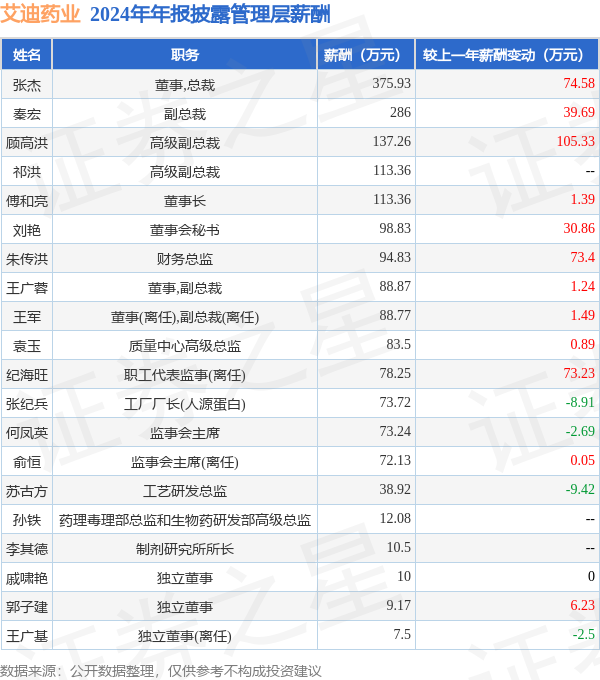The height and width of the screenshot is (680, 600).
Task: Click the 姓名 column header
Action: tap(27, 55)
